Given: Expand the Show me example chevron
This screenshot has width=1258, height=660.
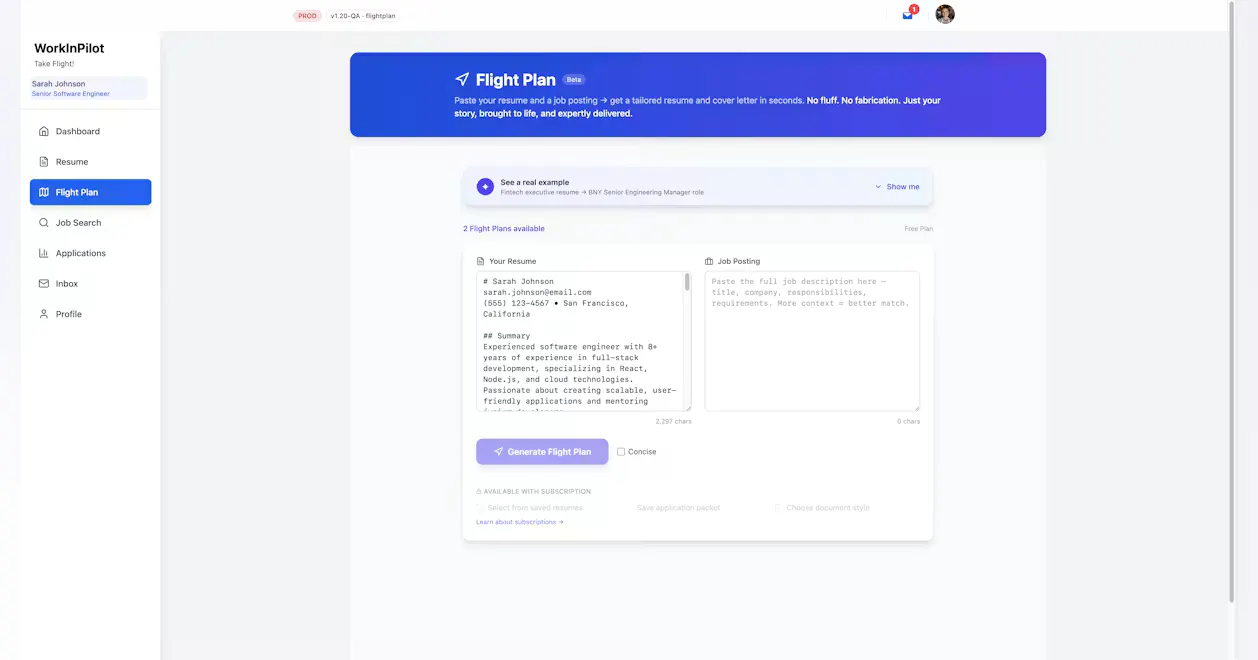Looking at the screenshot, I should pos(878,187).
